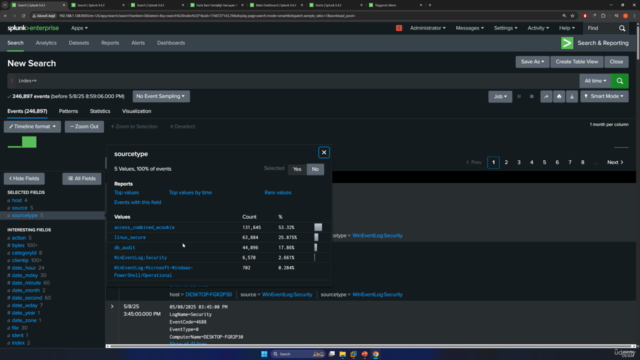Open Top values report link

tap(127, 192)
